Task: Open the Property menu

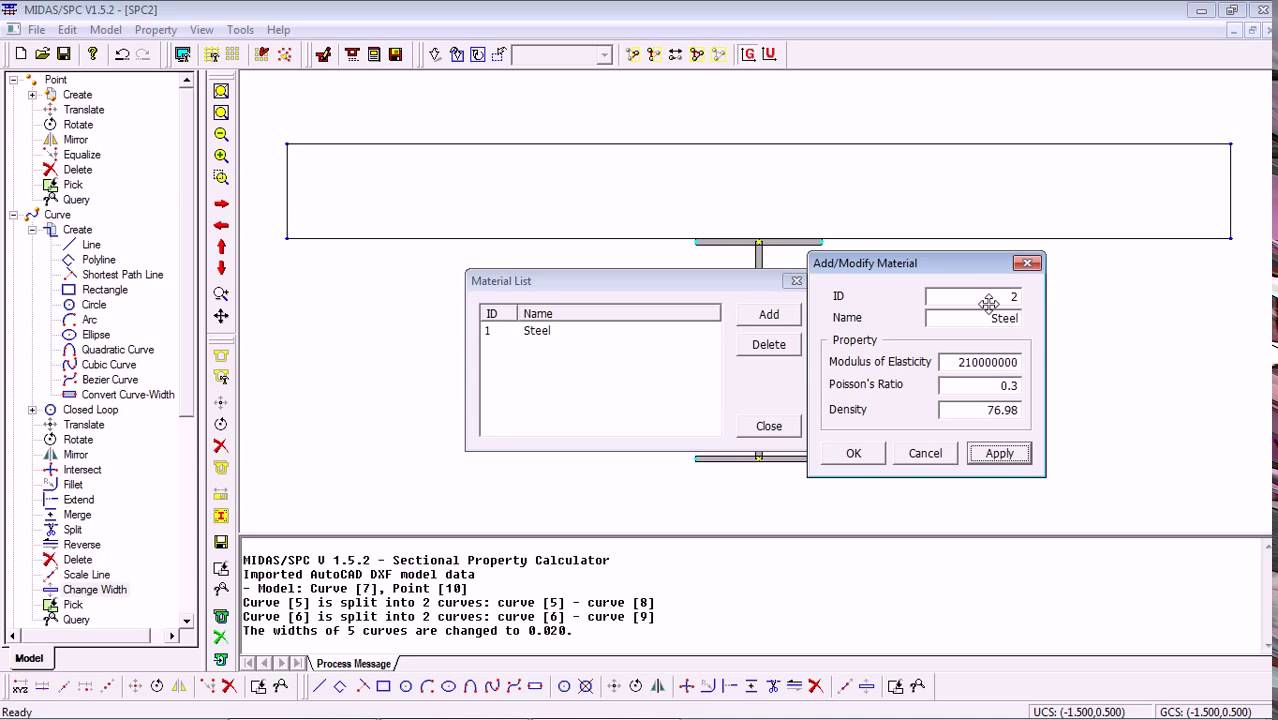Action: coord(156,30)
